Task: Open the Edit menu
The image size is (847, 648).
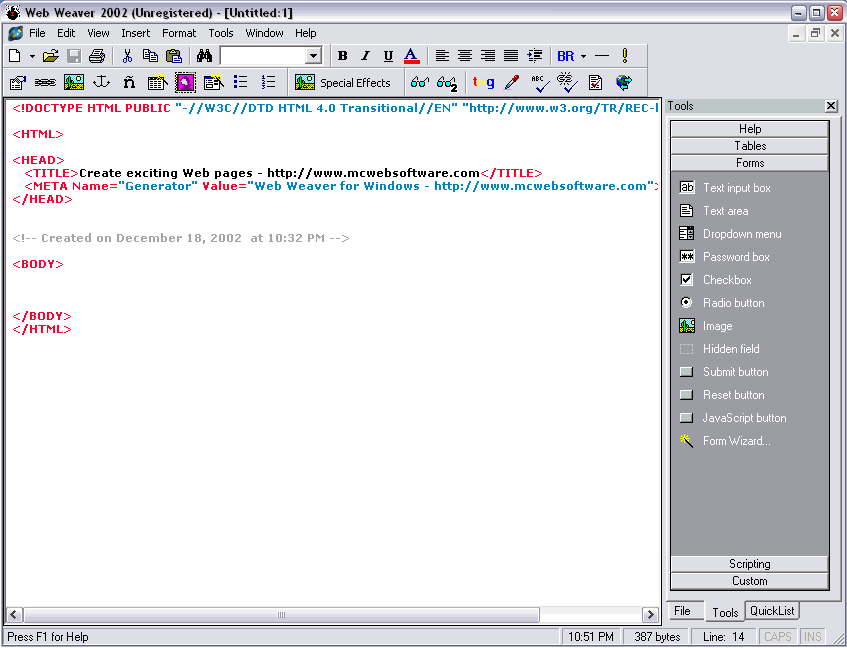Action: (x=66, y=33)
